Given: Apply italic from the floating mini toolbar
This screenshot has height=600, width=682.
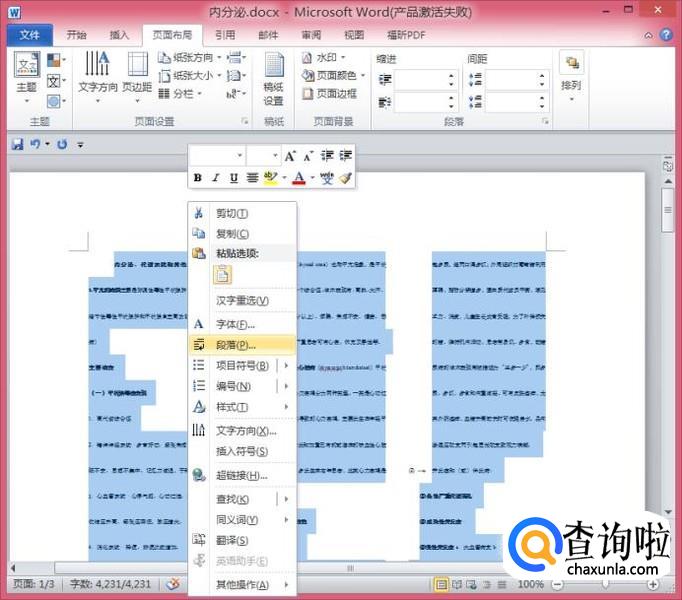Looking at the screenshot, I should click(216, 178).
